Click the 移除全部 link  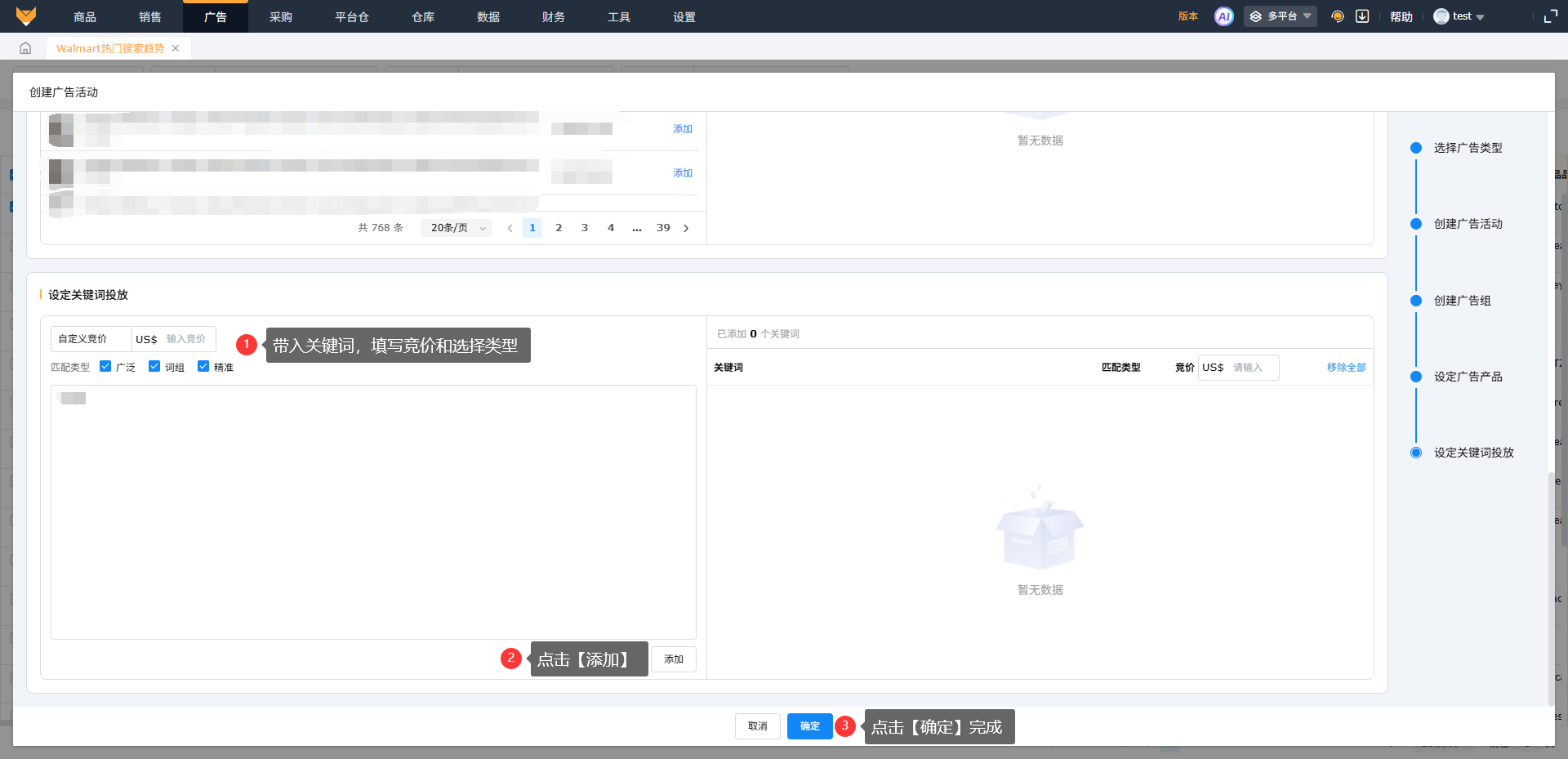pos(1346,368)
